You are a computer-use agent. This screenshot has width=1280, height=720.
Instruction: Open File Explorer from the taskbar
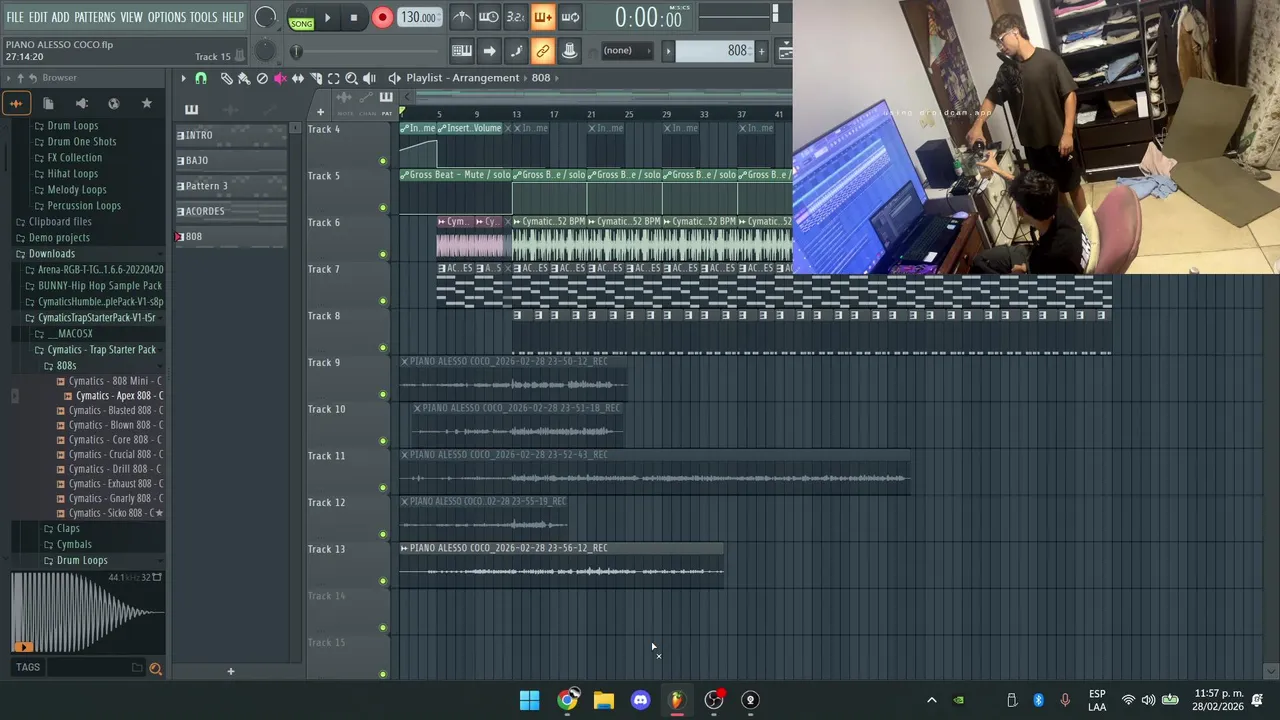(x=604, y=700)
